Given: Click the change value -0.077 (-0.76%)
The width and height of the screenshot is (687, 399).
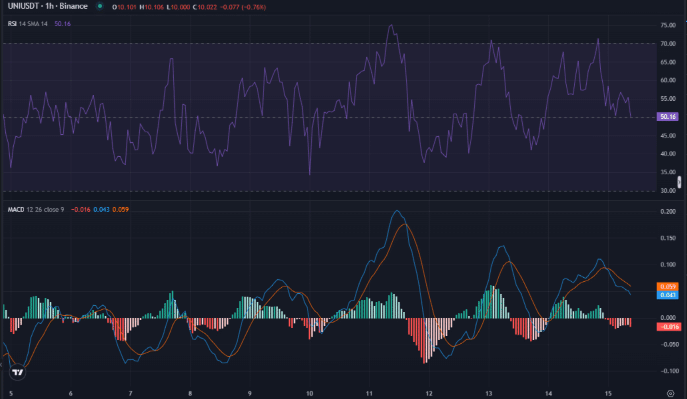Looking at the screenshot, I should click(x=243, y=7).
